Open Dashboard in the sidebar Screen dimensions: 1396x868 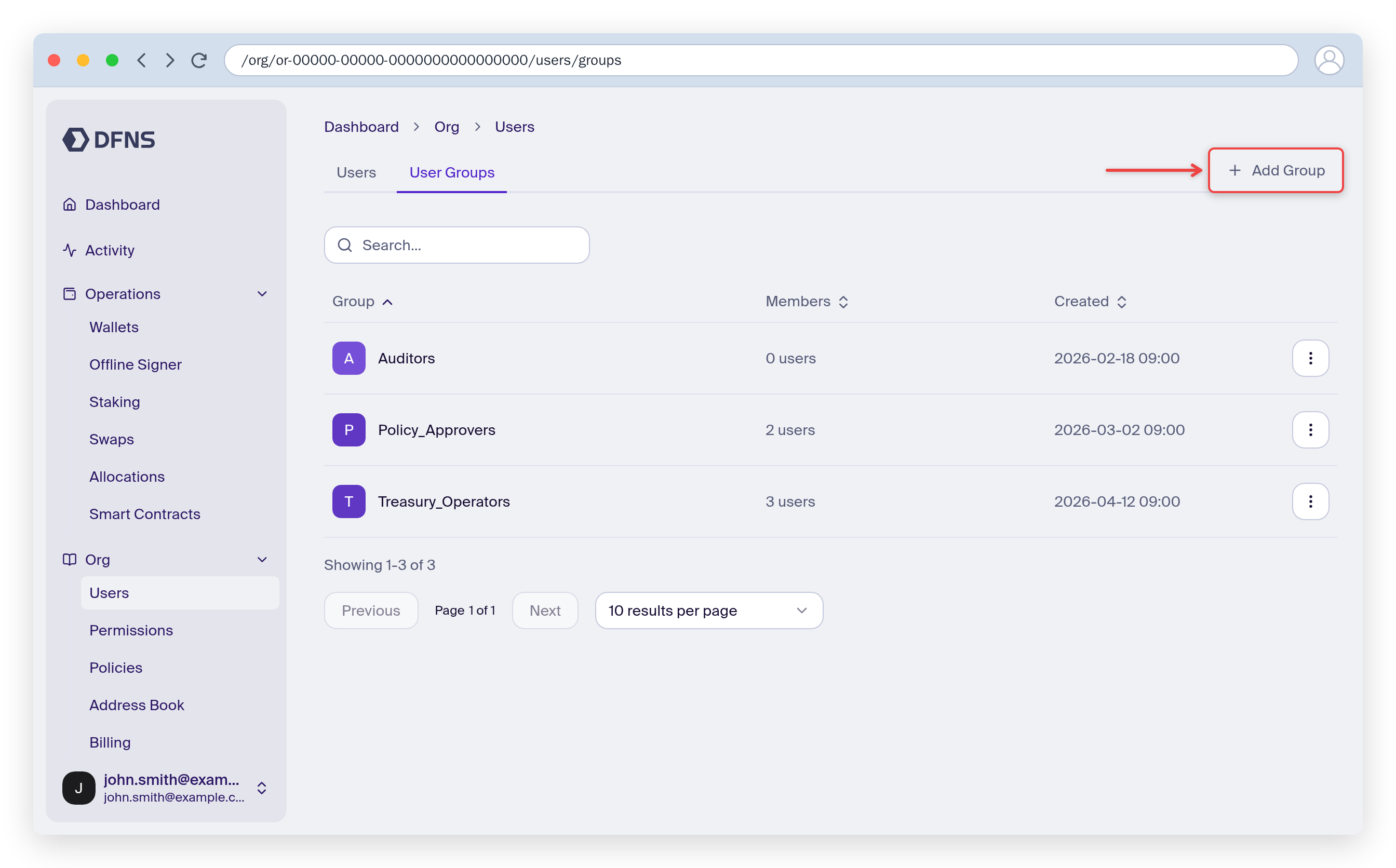[123, 205]
